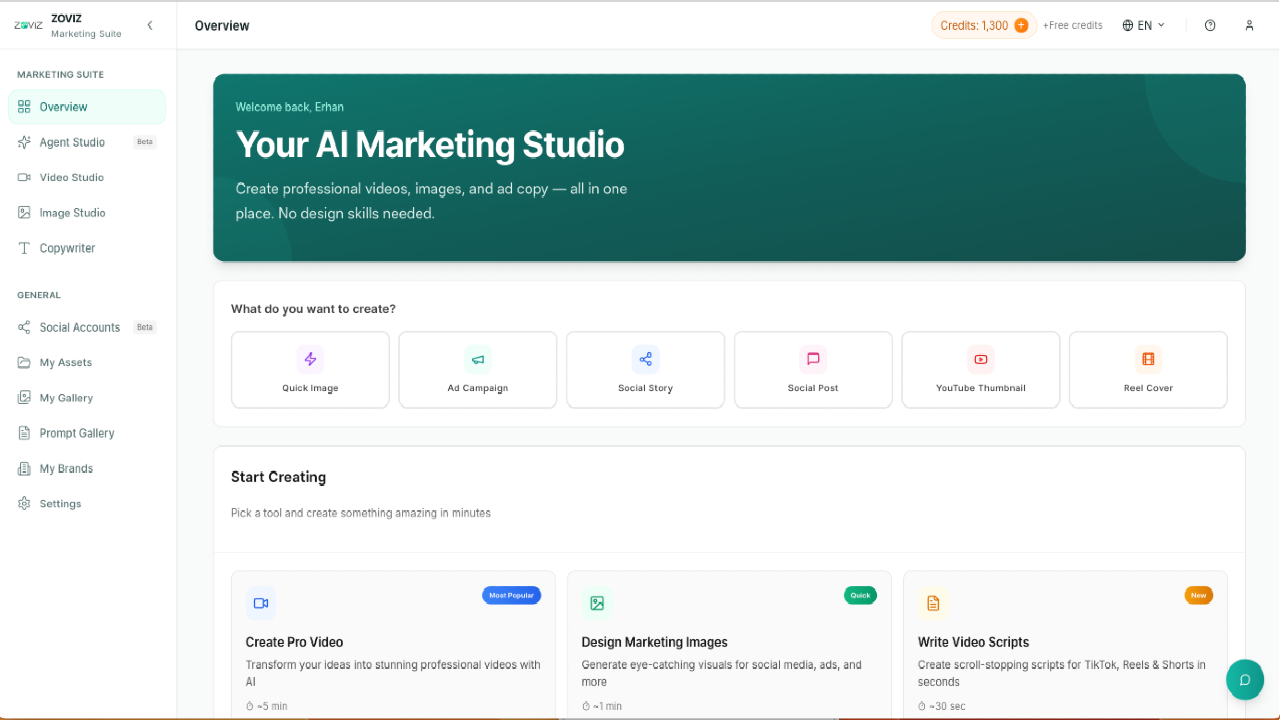Choose the Social Post card
Screen dimensions: 1280x720
coord(813,370)
